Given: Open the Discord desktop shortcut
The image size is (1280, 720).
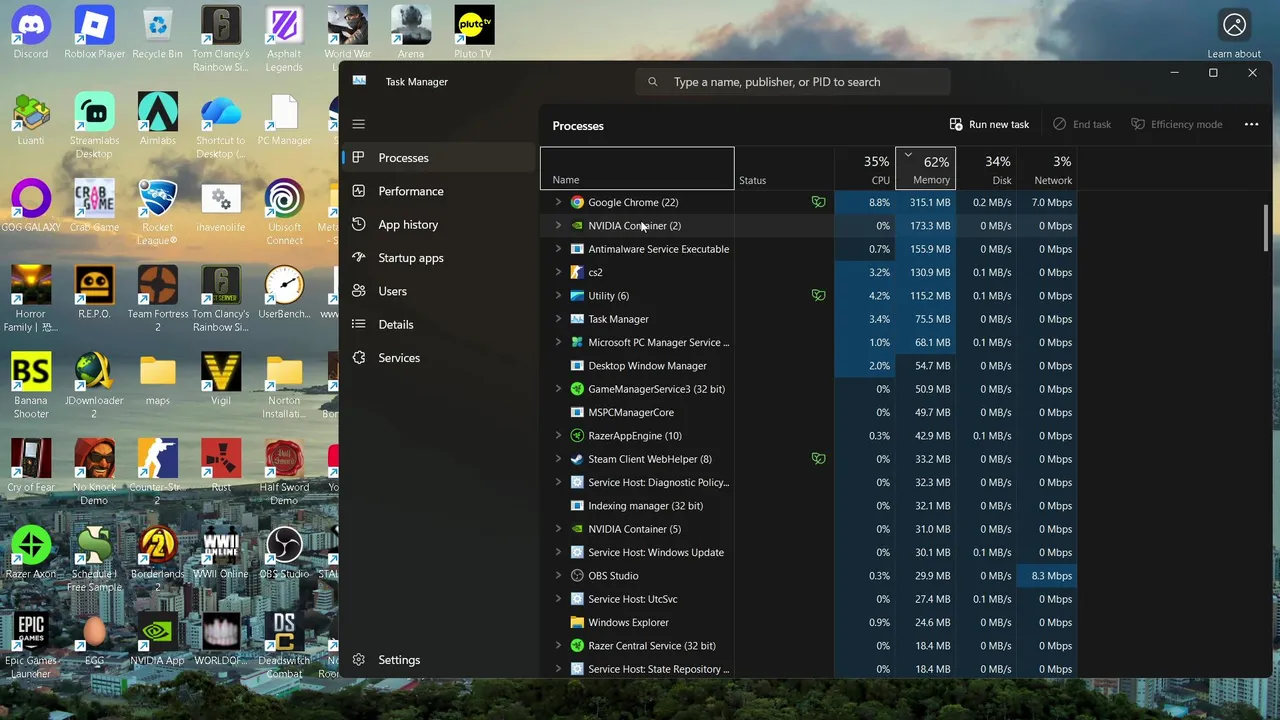Looking at the screenshot, I should tap(31, 33).
